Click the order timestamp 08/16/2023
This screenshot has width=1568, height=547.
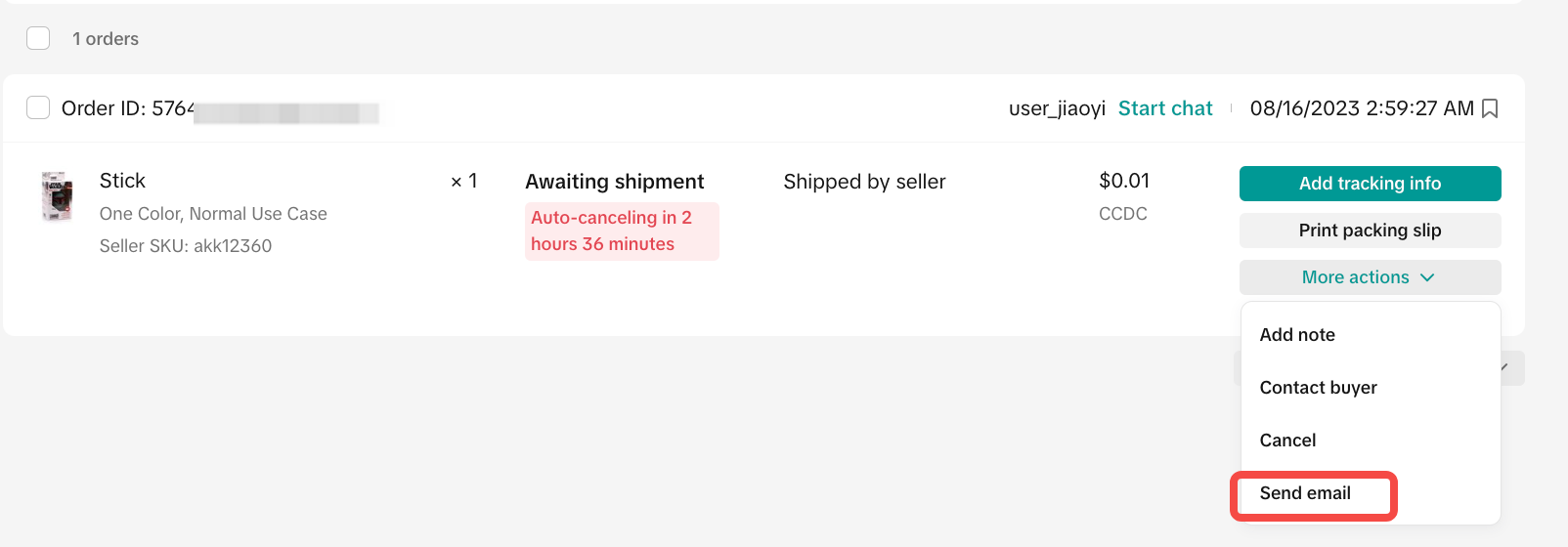coord(1361,108)
